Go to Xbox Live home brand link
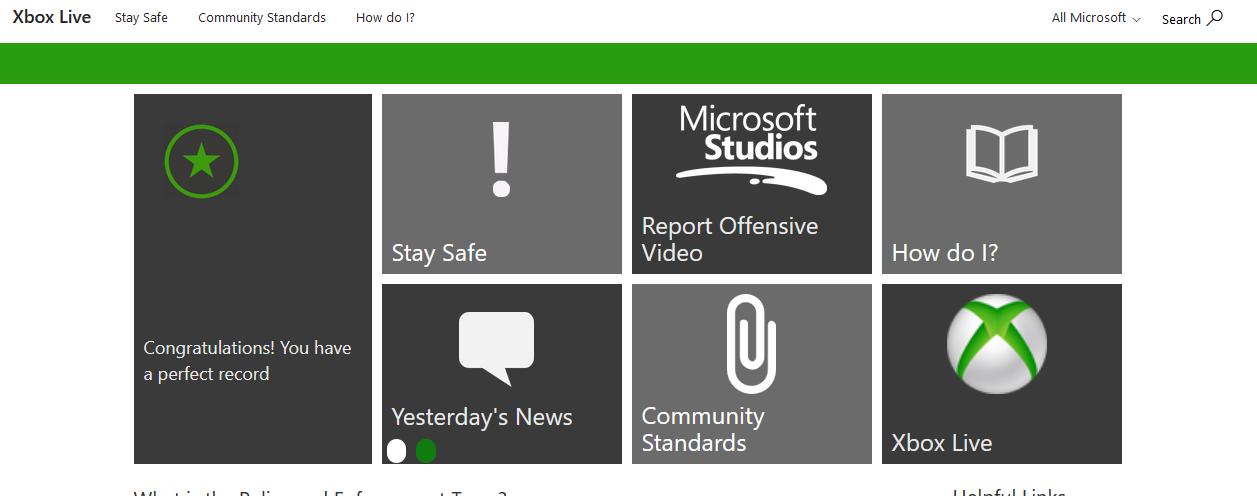Viewport: 1257px width, 496px height. pyautogui.click(x=52, y=17)
